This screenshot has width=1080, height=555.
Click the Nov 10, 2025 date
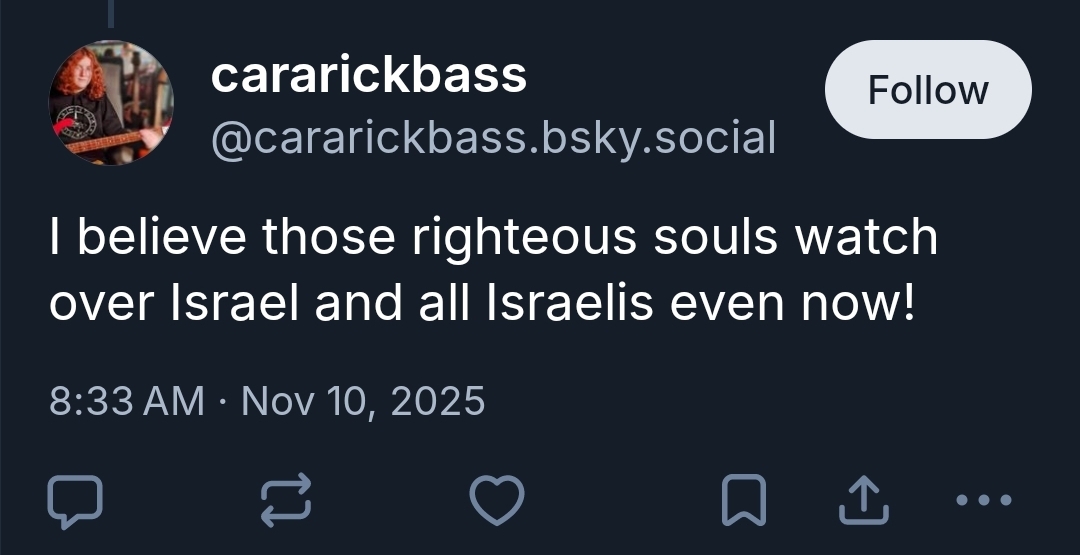point(363,401)
